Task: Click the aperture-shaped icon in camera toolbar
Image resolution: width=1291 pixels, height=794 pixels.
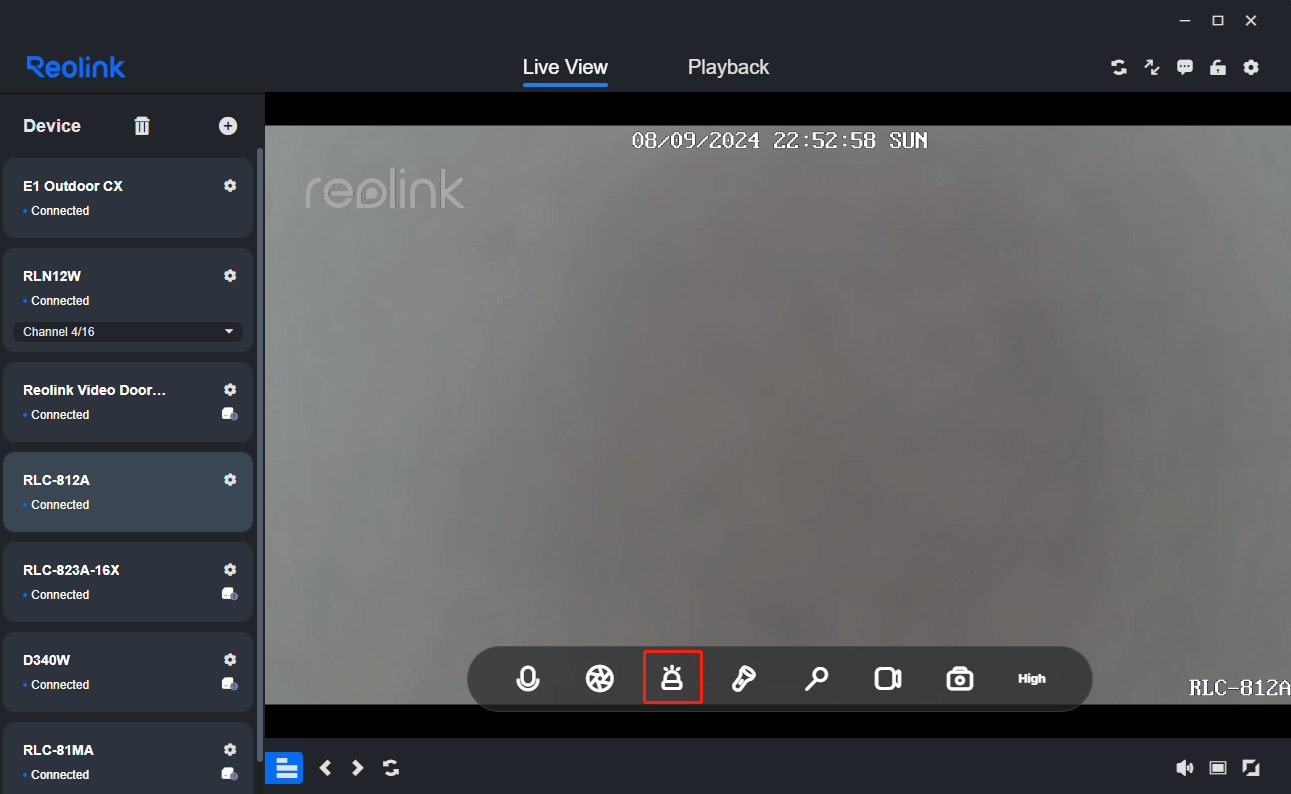Action: coord(600,679)
